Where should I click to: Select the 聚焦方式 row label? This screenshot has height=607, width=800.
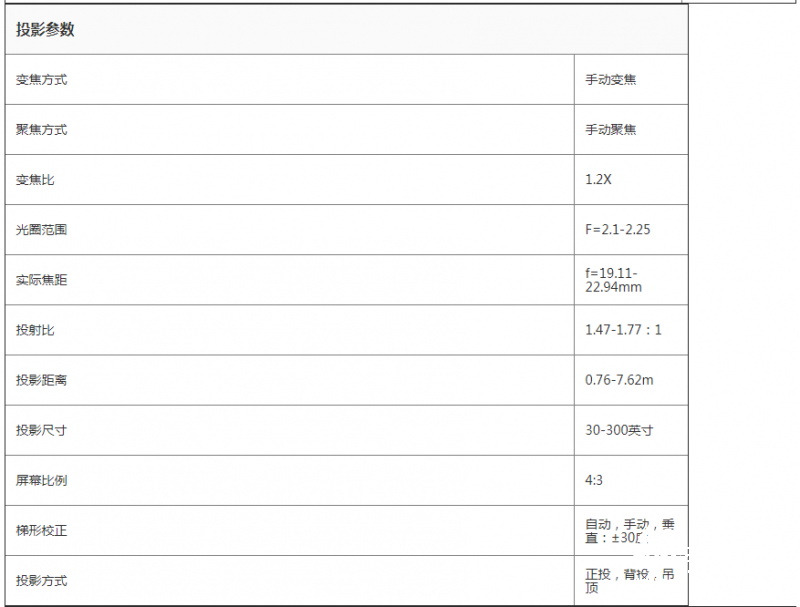41,130
